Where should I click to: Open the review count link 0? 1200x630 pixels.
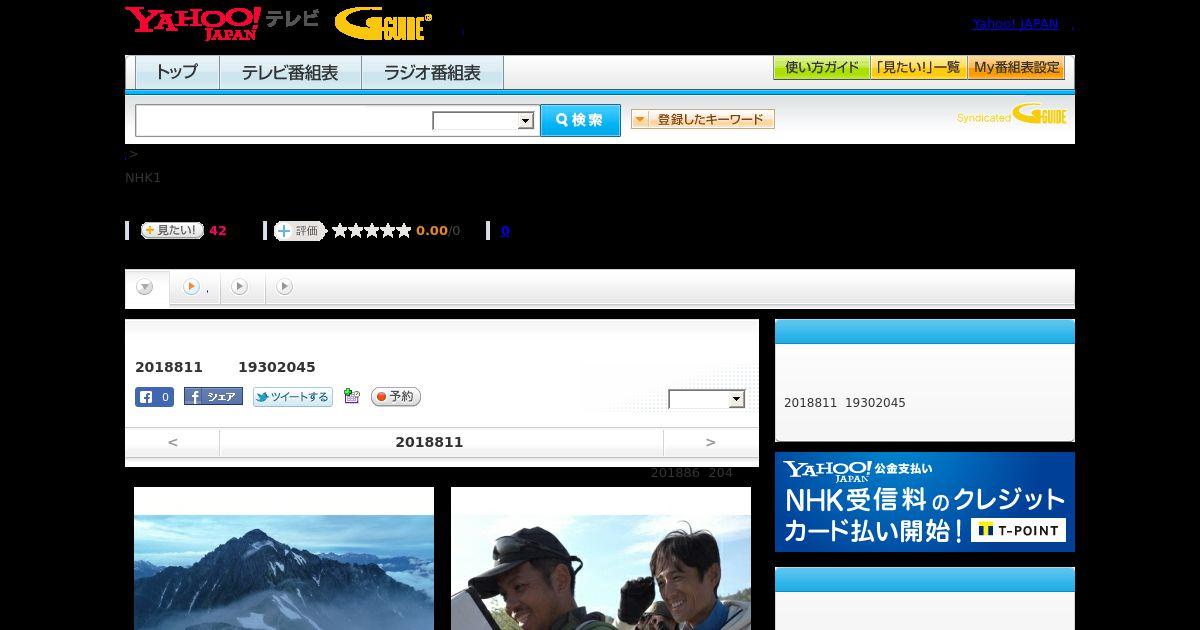pos(505,231)
